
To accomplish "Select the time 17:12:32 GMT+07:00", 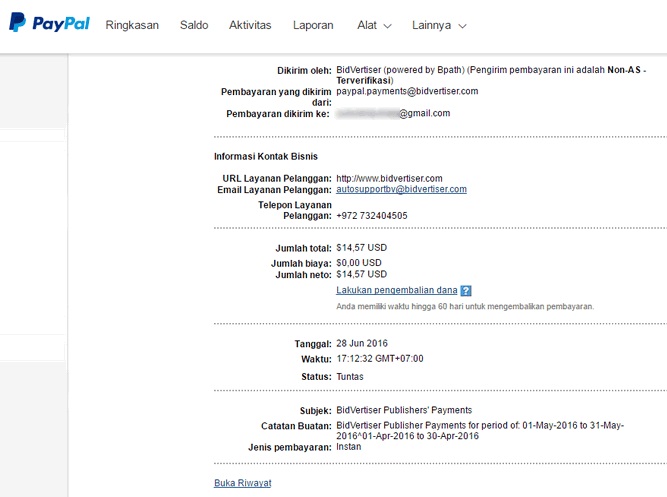I will click(380, 359).
